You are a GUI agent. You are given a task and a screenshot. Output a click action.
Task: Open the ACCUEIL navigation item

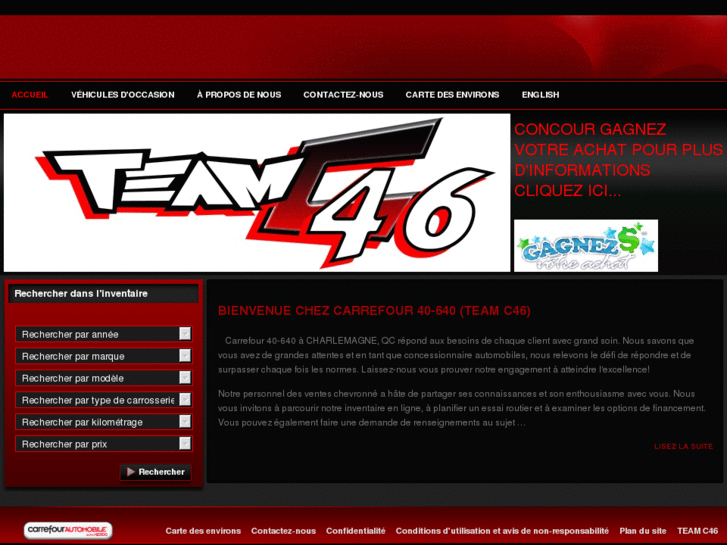pos(30,95)
